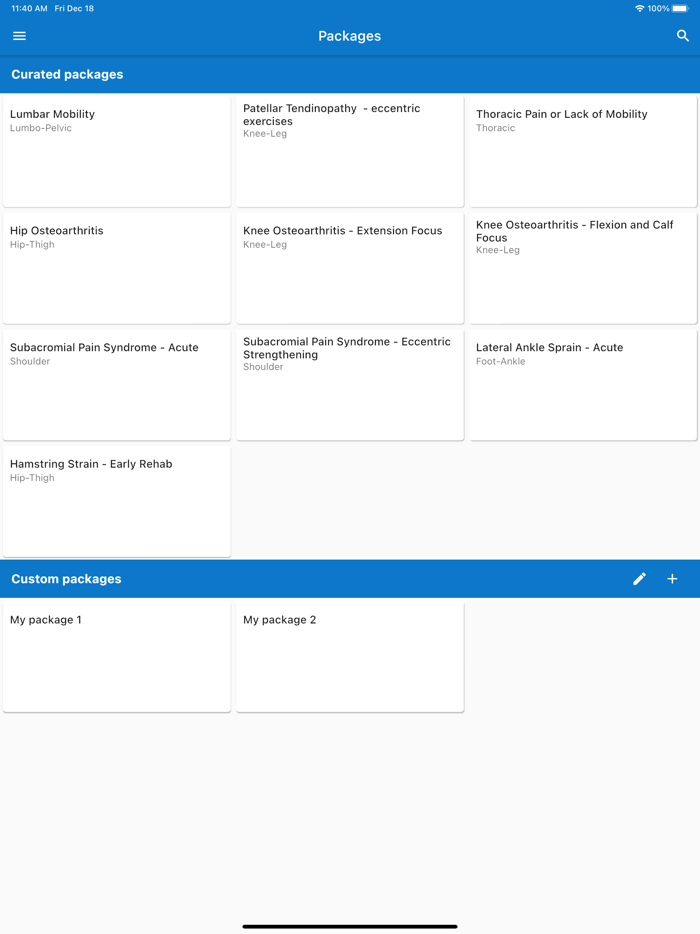Tap the search magnifier icon

[683, 36]
